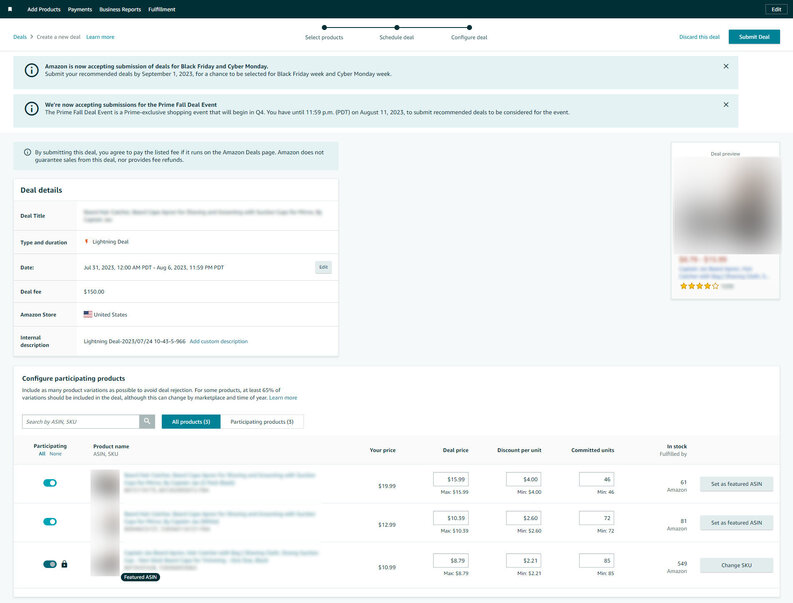
Task: Click Deals breadcrumb link
Action: coord(20,37)
